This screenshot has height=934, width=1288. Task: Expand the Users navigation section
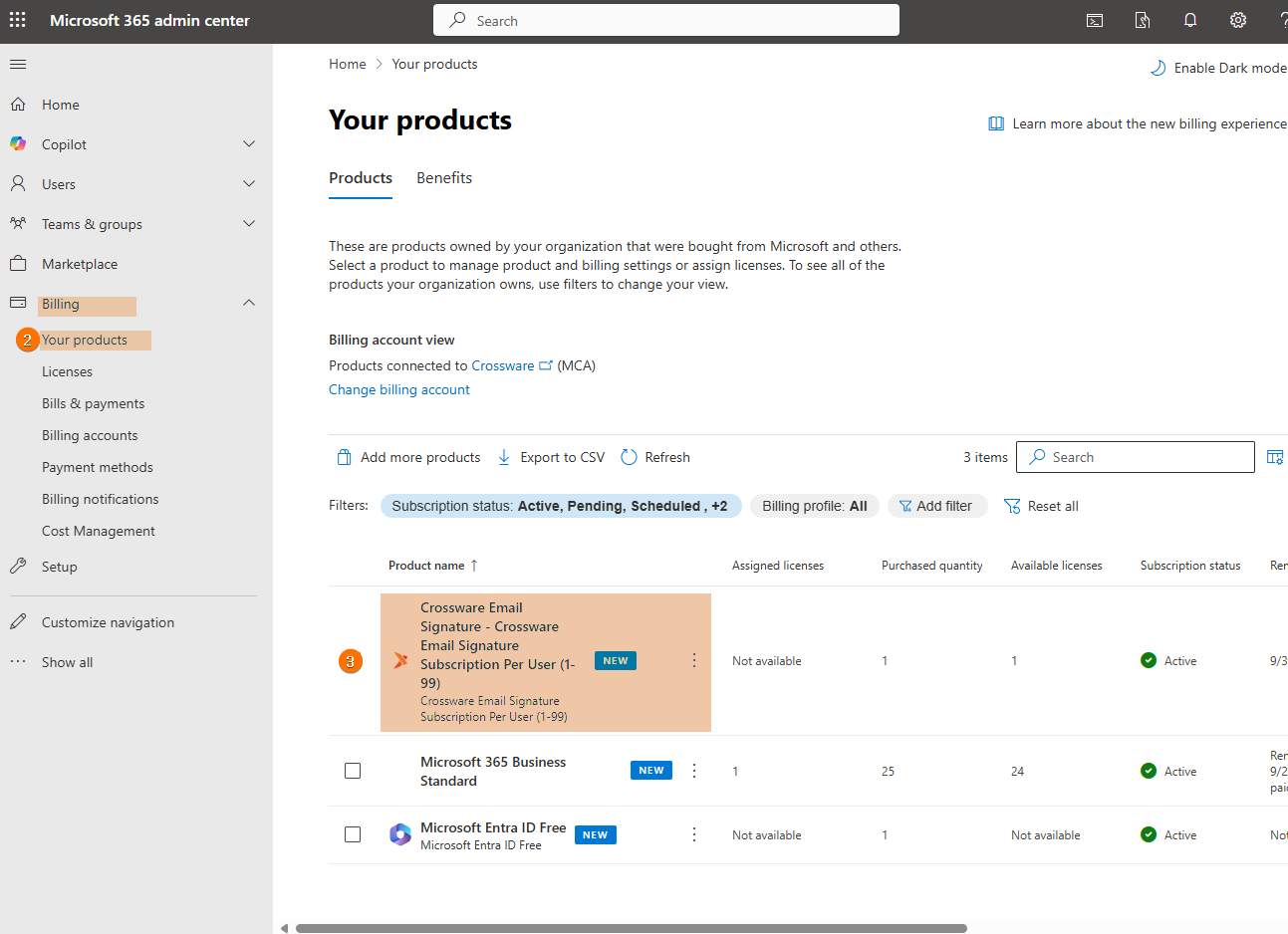[x=249, y=184]
